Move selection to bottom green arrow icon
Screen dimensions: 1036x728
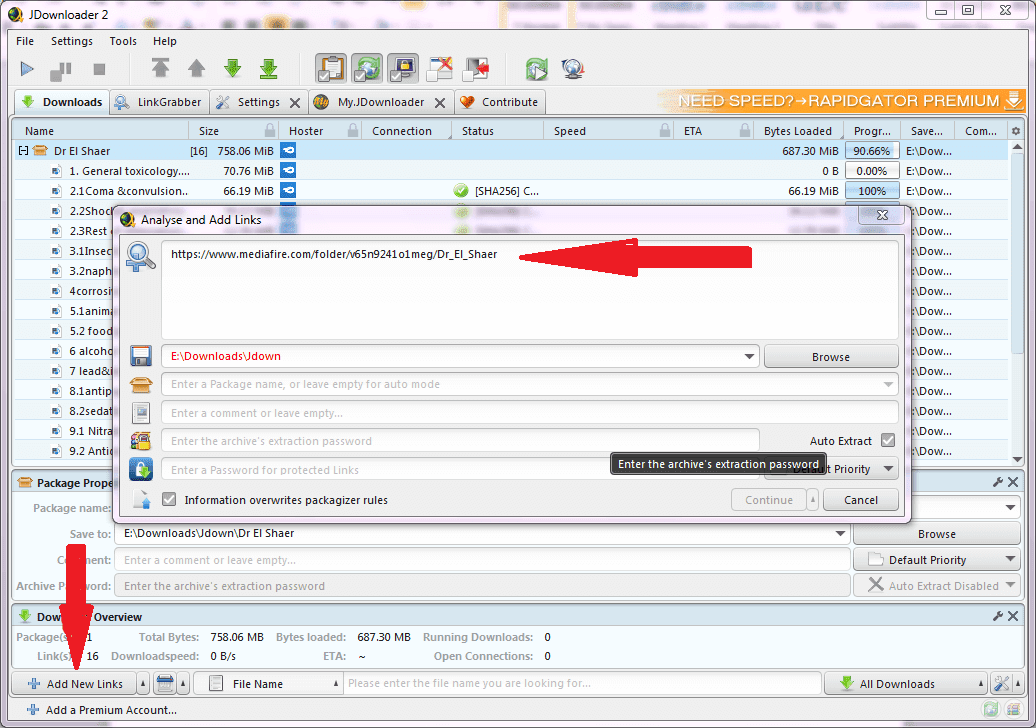pos(268,69)
